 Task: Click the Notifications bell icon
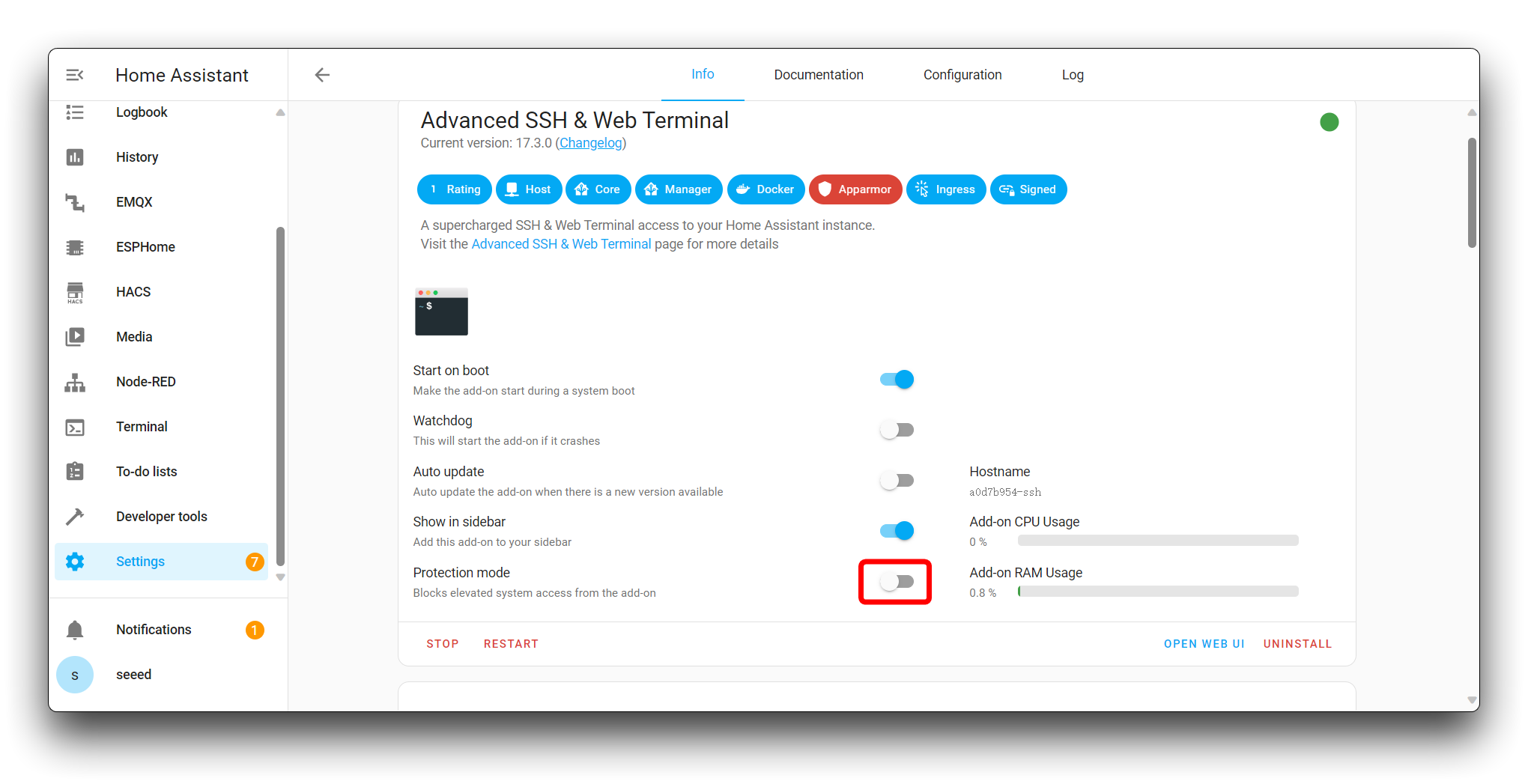[x=75, y=630]
